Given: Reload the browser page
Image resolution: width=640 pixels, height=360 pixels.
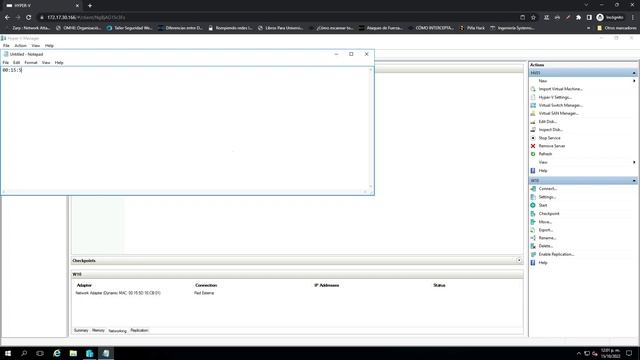Looking at the screenshot, I should click(x=29, y=18).
